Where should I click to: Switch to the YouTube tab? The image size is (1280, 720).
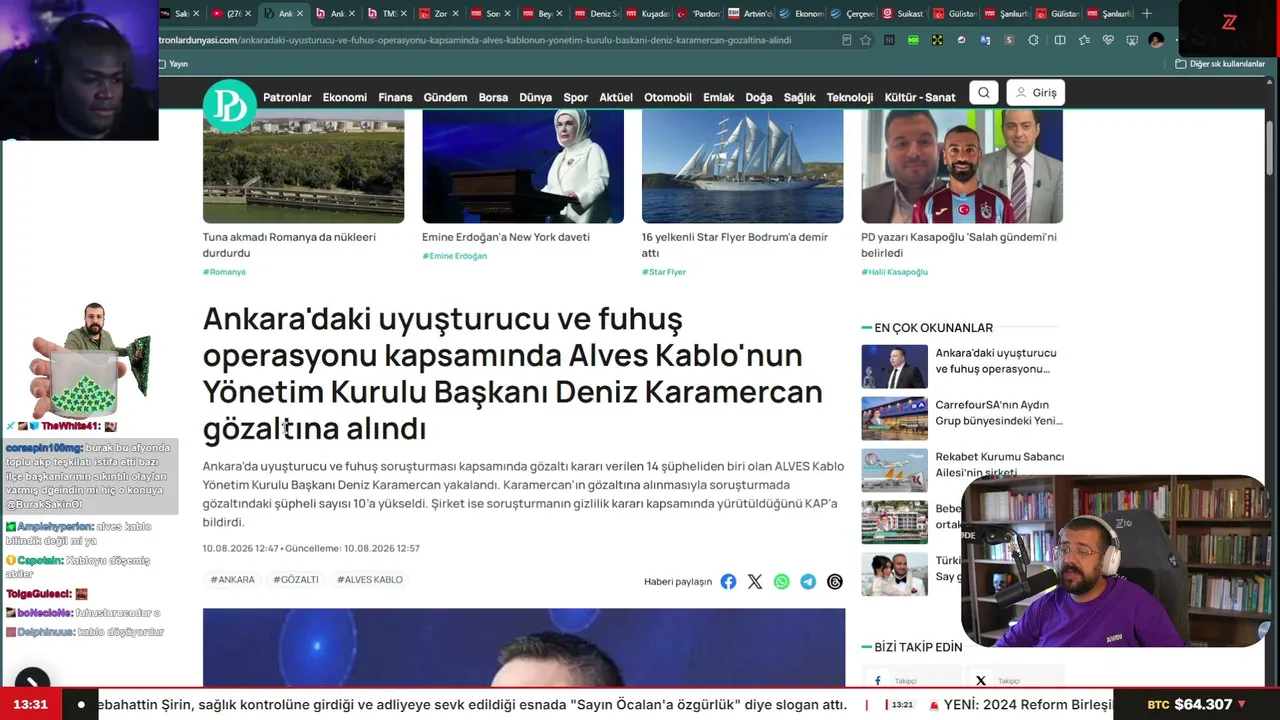[x=231, y=14]
